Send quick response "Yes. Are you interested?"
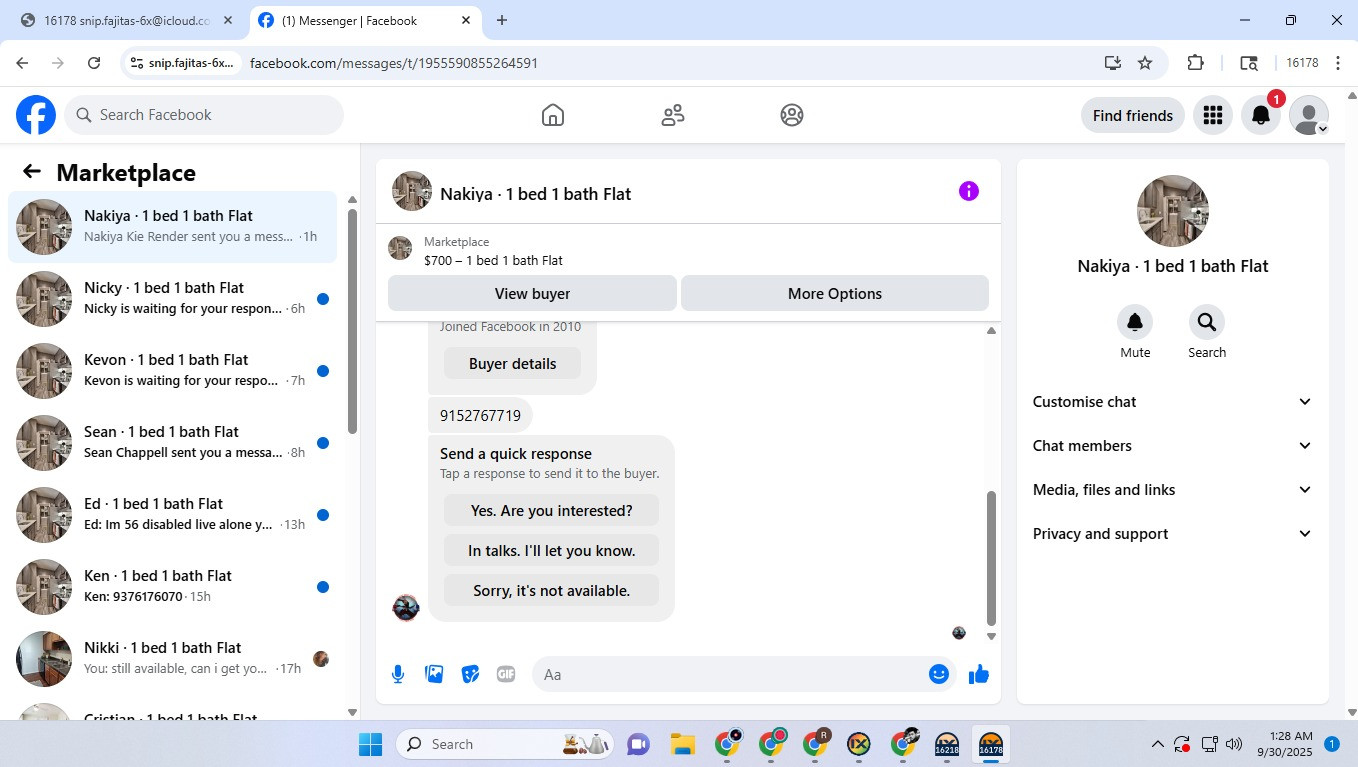This screenshot has height=767, width=1358. click(551, 510)
